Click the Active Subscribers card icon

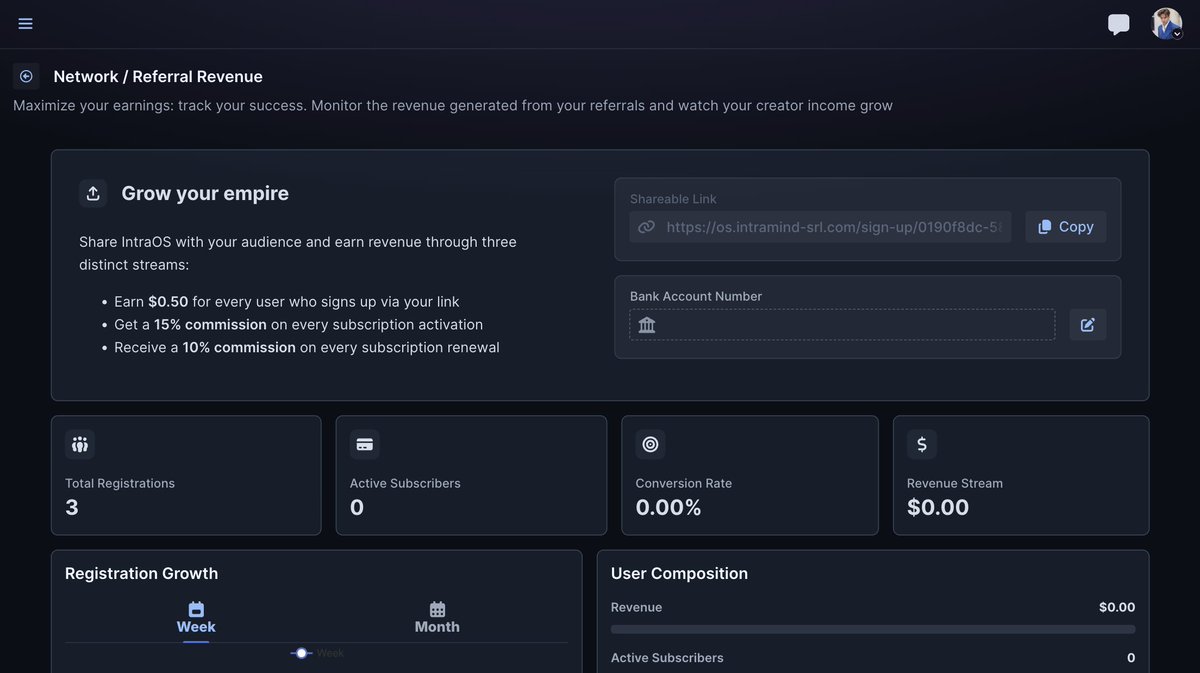point(365,444)
